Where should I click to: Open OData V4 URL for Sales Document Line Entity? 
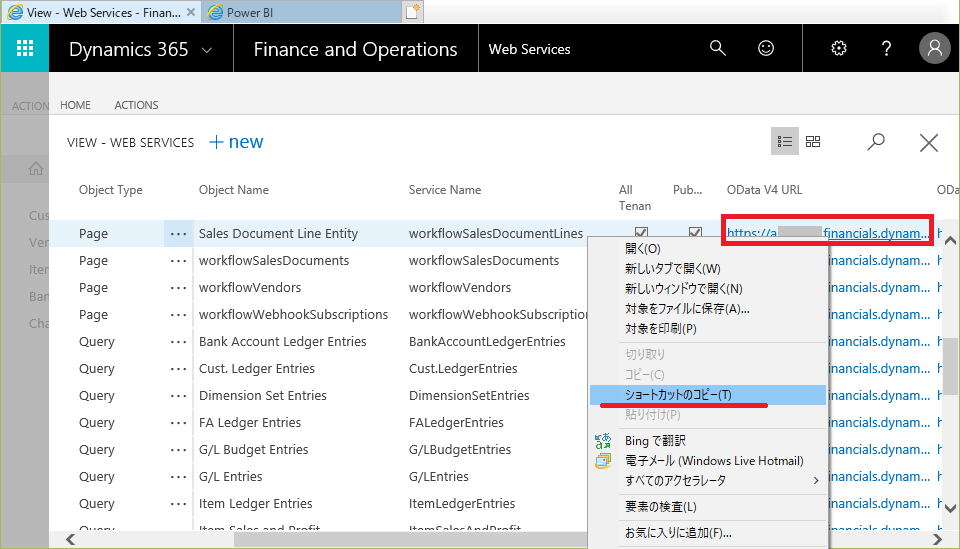click(827, 234)
